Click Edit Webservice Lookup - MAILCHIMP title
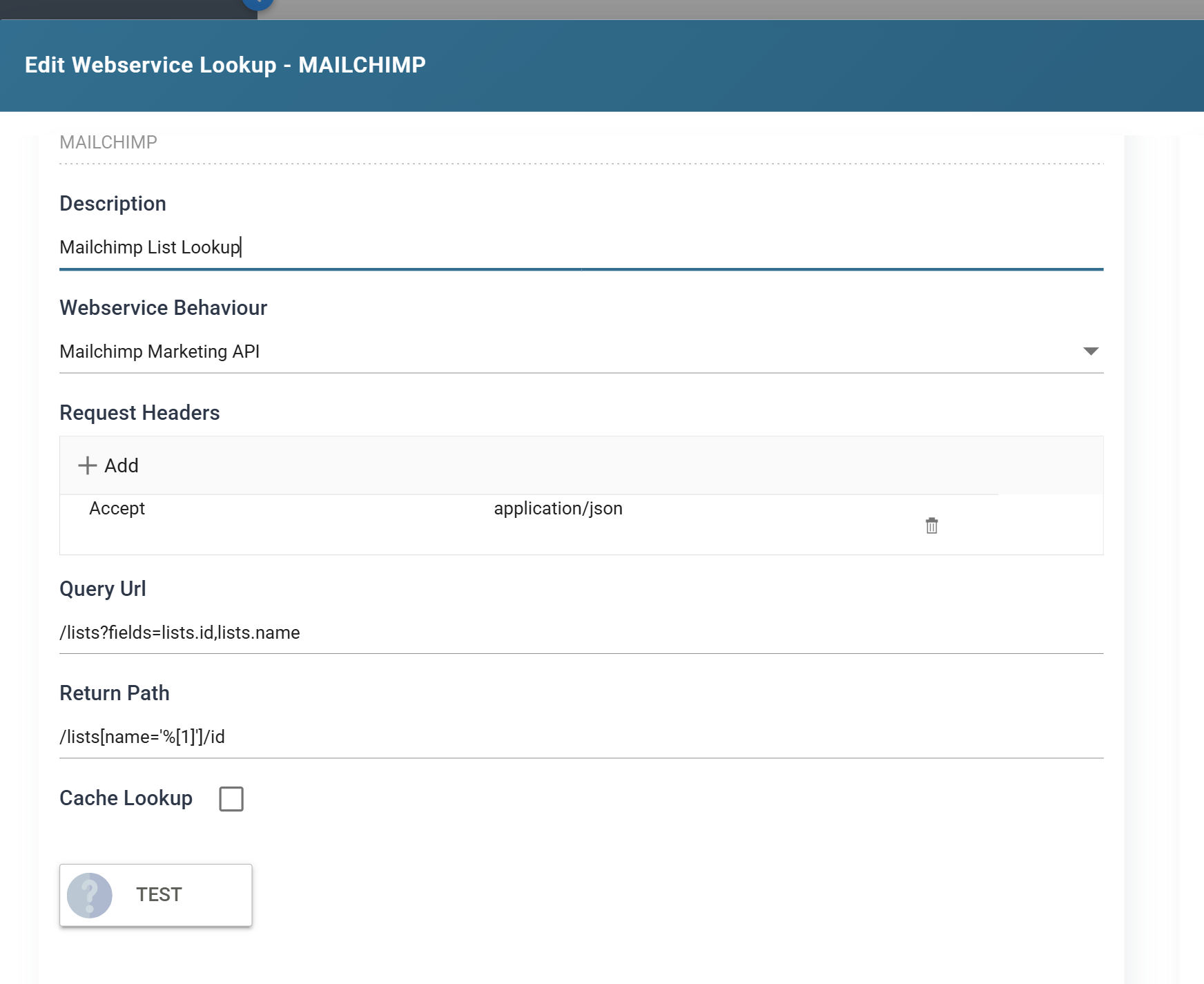This screenshot has width=1204, height=984. click(225, 65)
